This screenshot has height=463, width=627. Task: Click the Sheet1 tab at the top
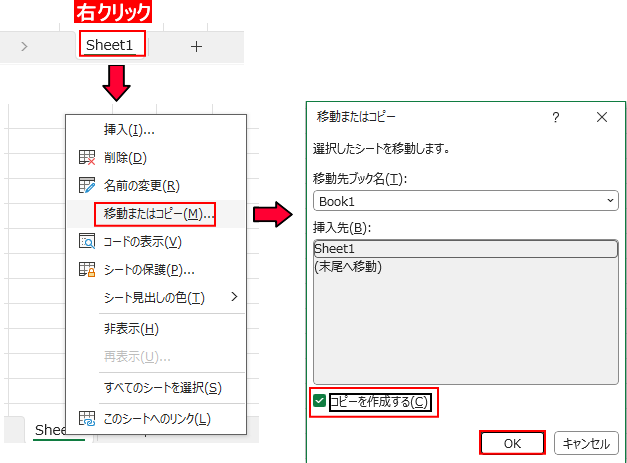(x=110, y=45)
